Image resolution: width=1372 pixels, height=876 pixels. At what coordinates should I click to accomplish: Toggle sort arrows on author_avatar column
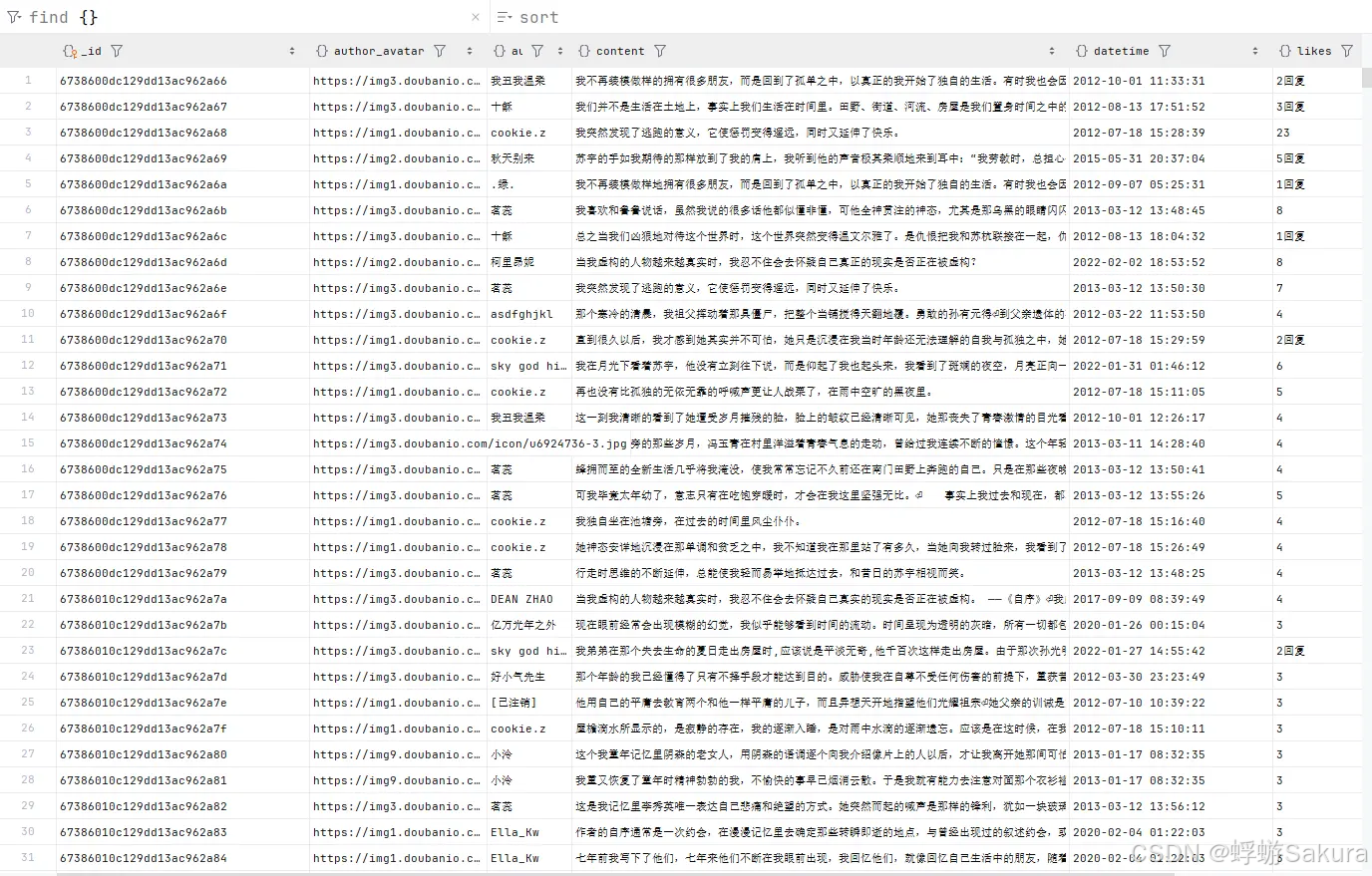click(x=468, y=51)
